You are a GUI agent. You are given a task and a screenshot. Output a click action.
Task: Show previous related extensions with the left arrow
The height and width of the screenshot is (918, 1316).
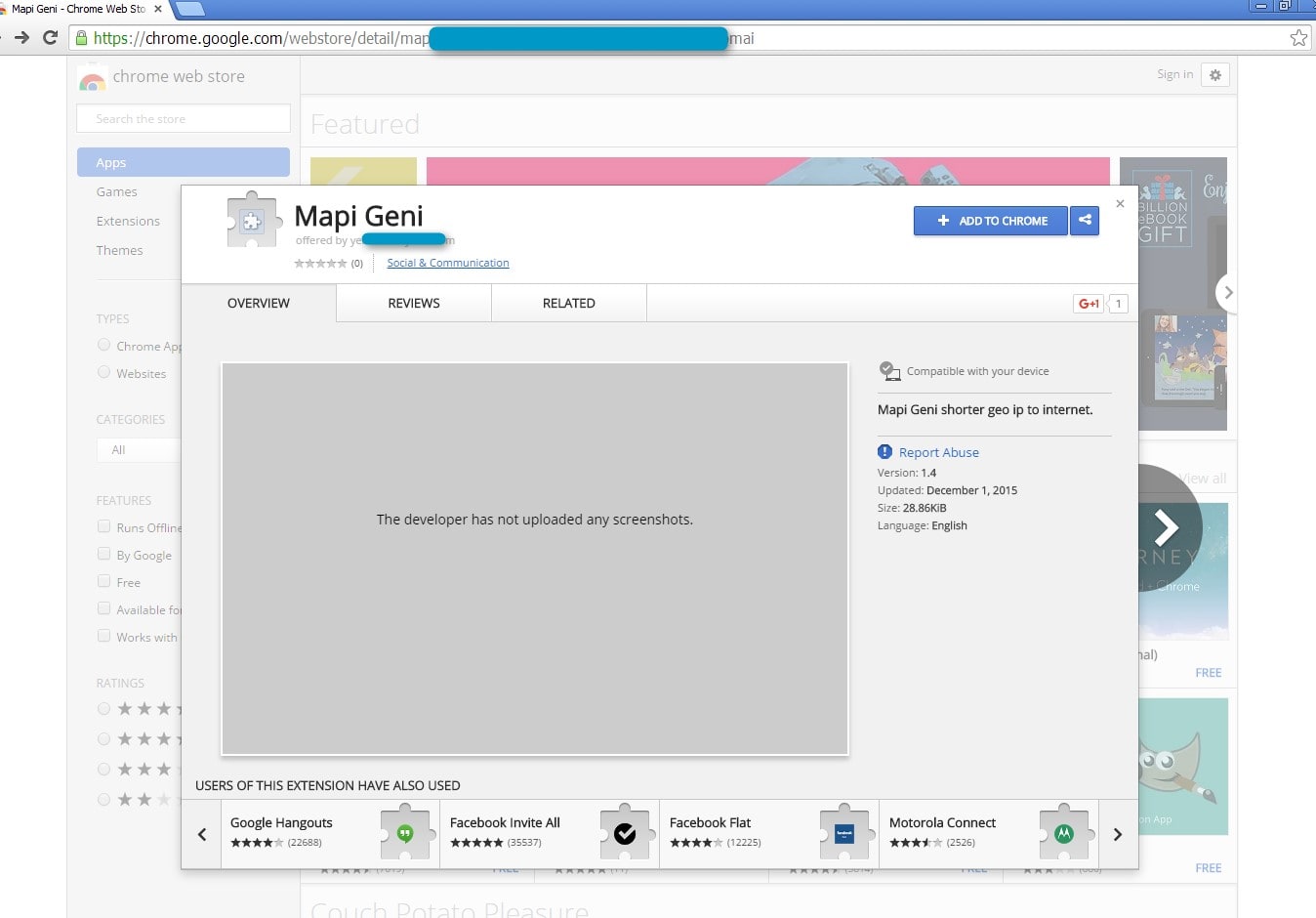(202, 834)
